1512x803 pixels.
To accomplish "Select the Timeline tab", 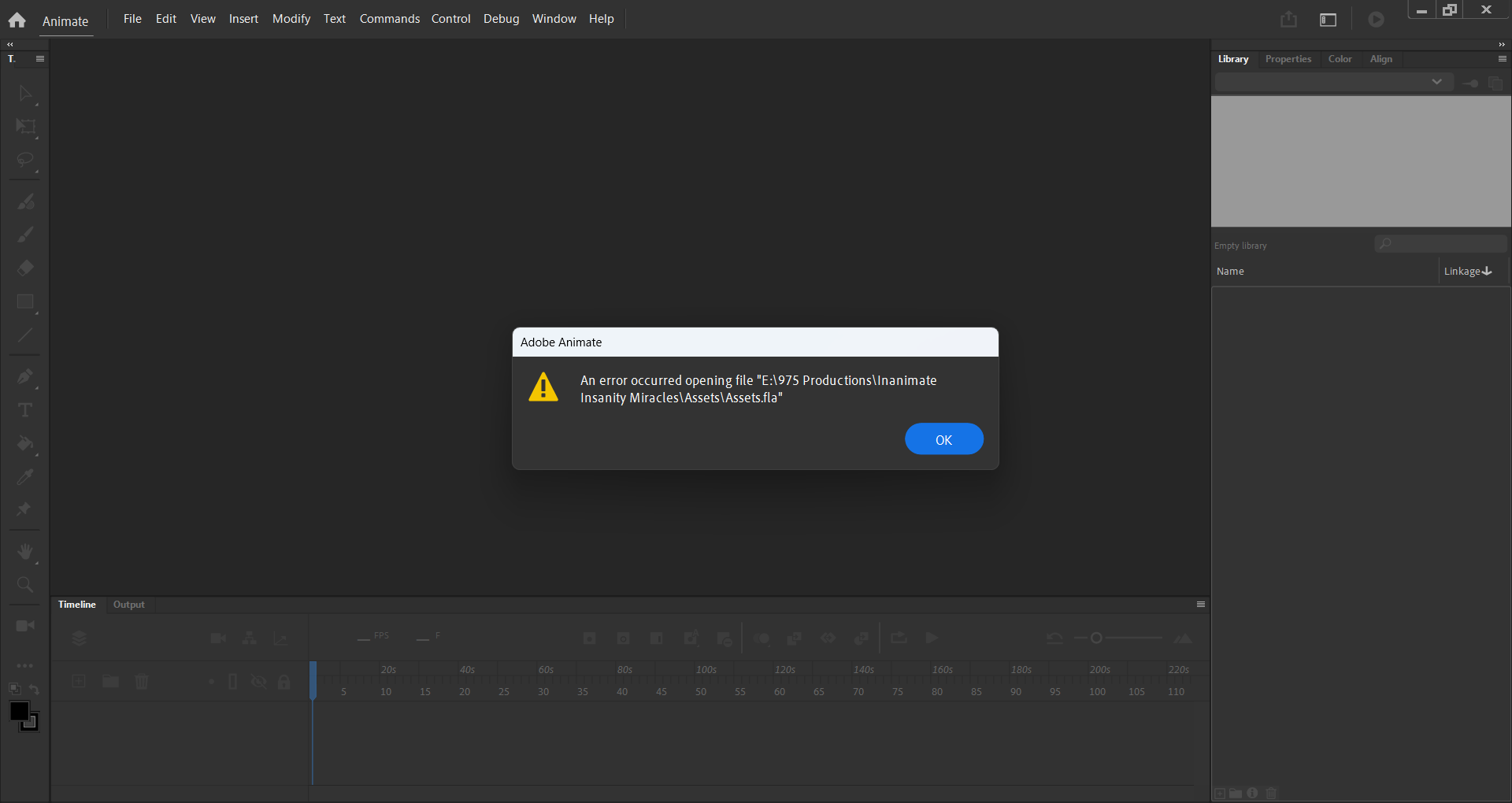I will pos(77,605).
